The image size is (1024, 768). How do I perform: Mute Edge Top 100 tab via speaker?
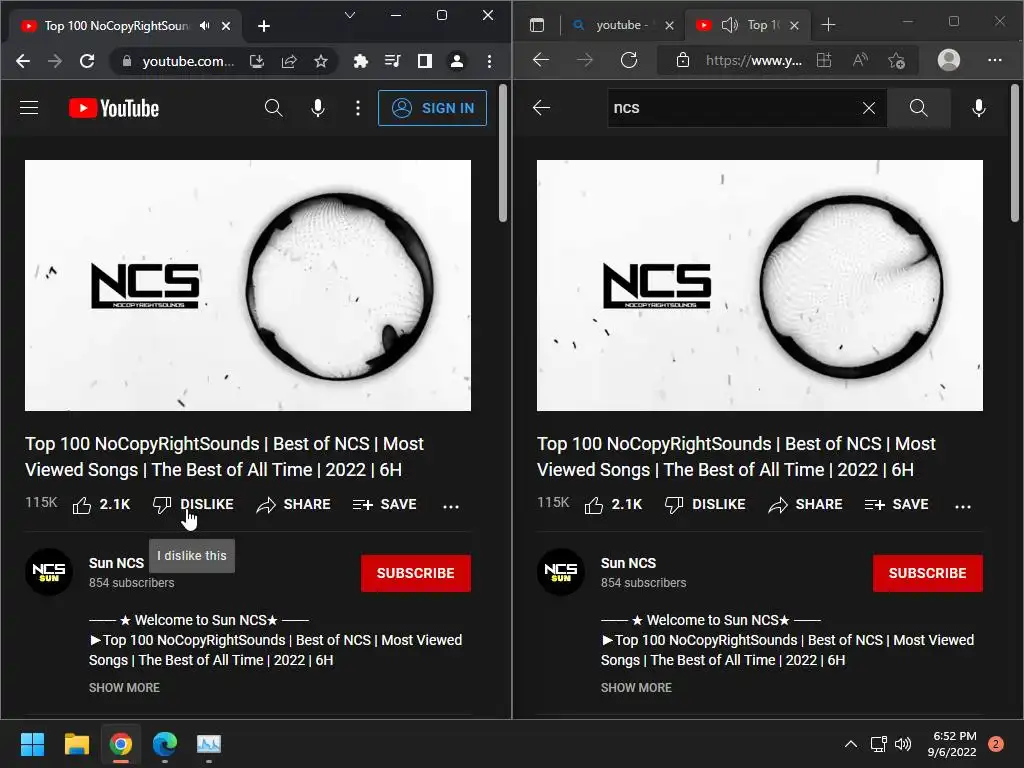tap(729, 25)
